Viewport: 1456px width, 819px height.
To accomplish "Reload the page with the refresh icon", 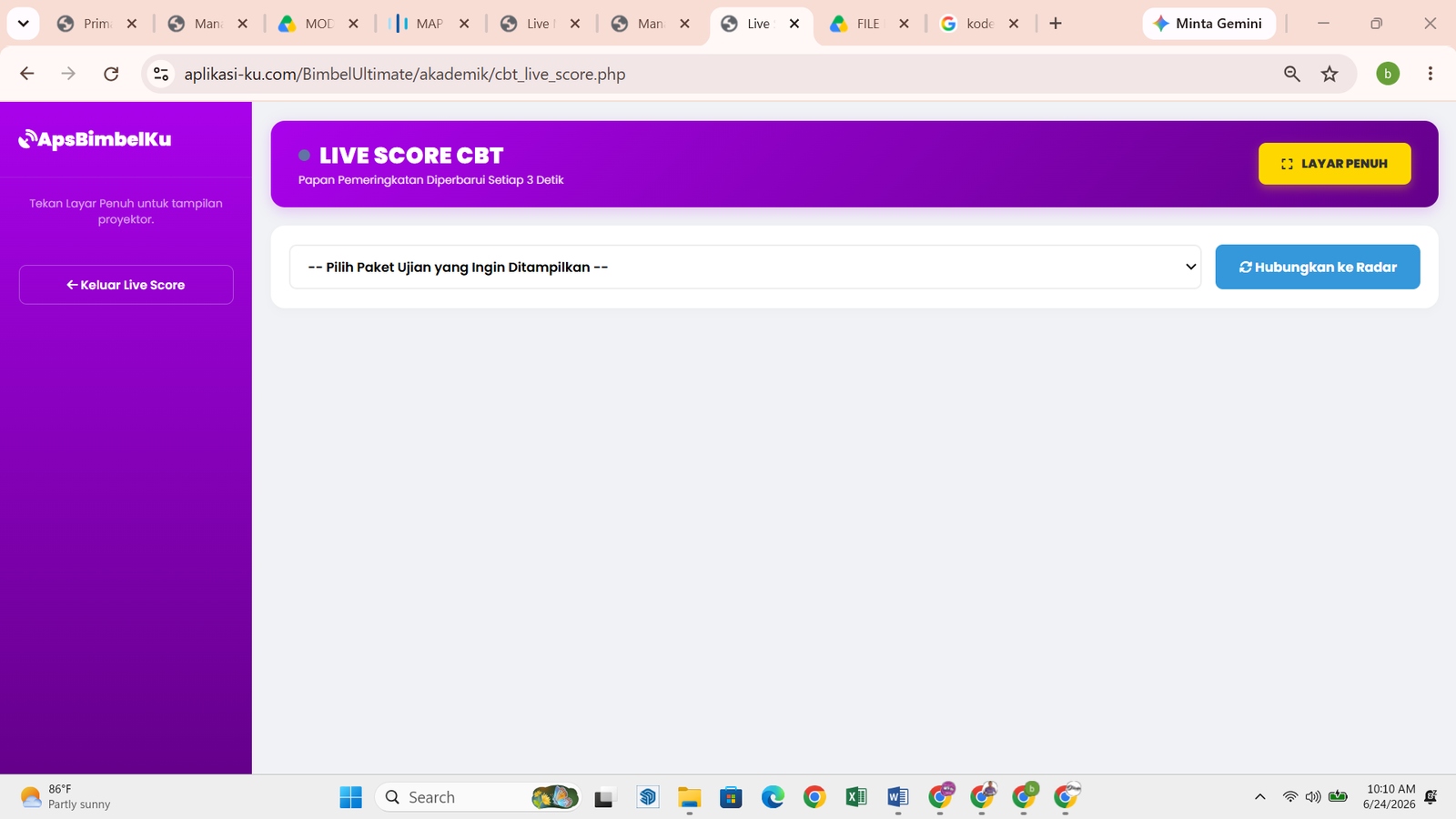I will 111,74.
